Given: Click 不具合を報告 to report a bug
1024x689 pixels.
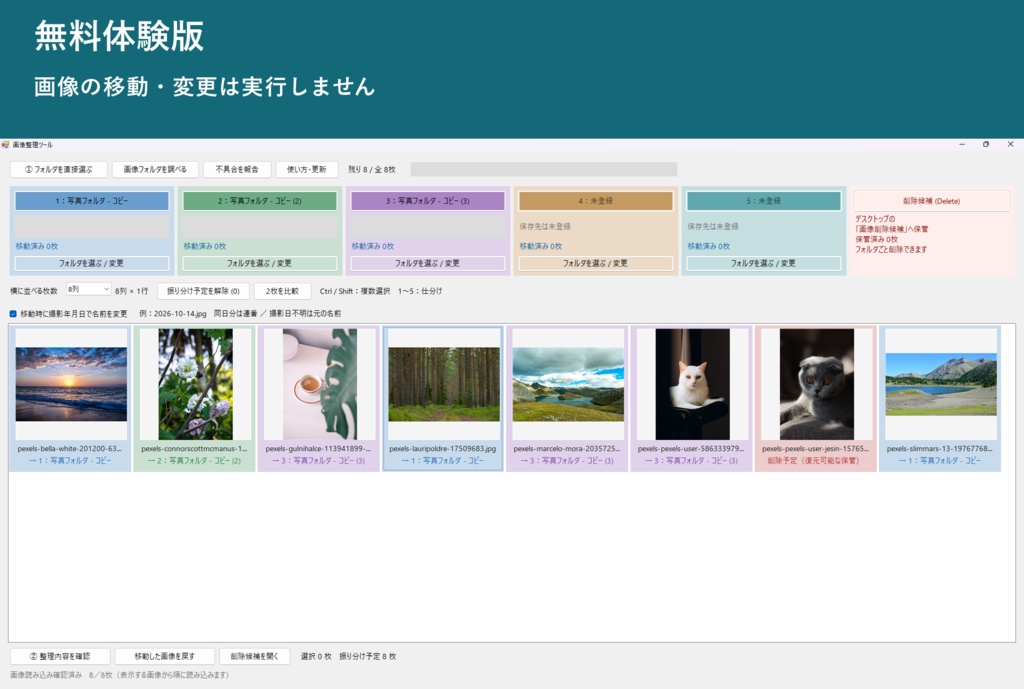Looking at the screenshot, I should pyautogui.click(x=237, y=169).
